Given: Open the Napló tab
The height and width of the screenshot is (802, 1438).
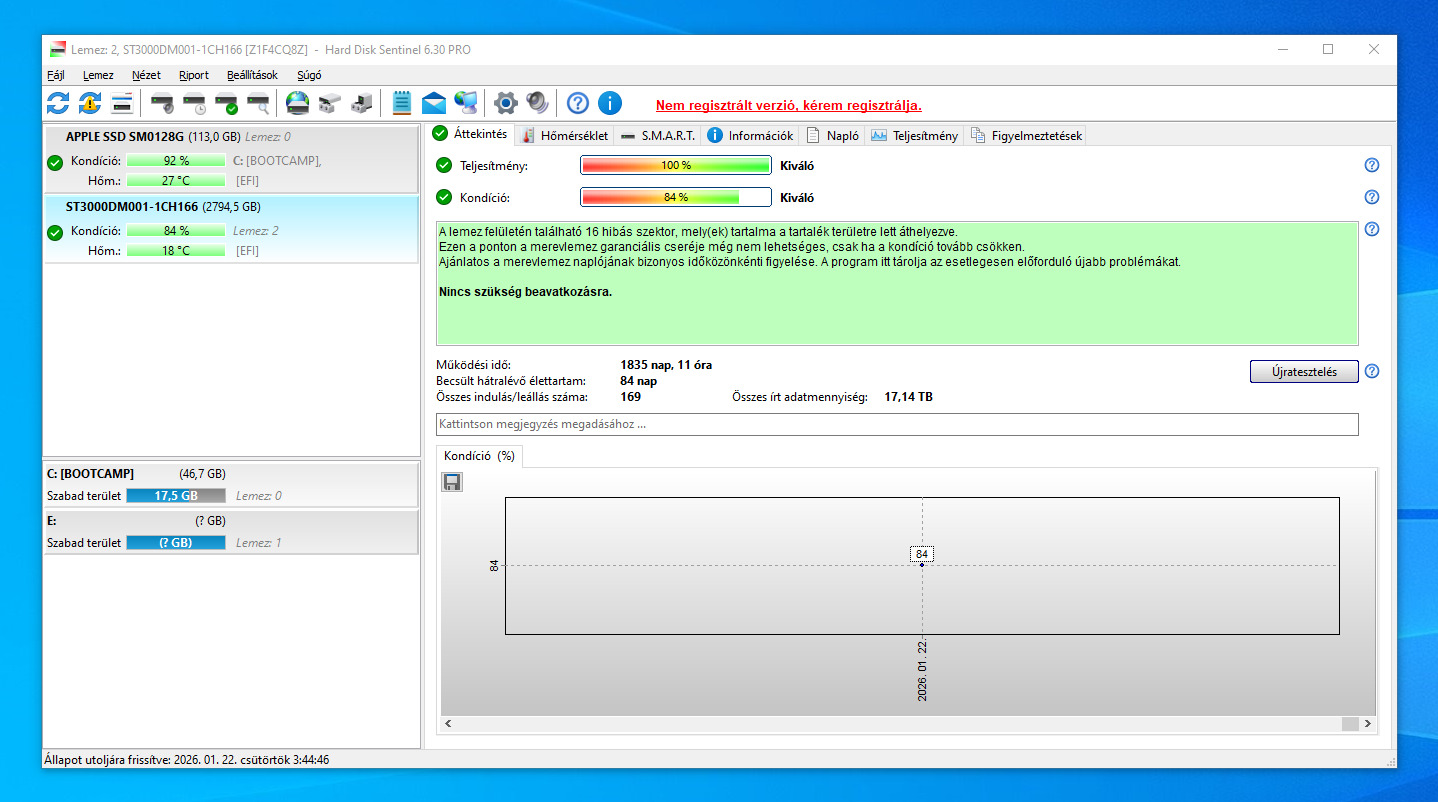Looking at the screenshot, I should click(x=832, y=135).
